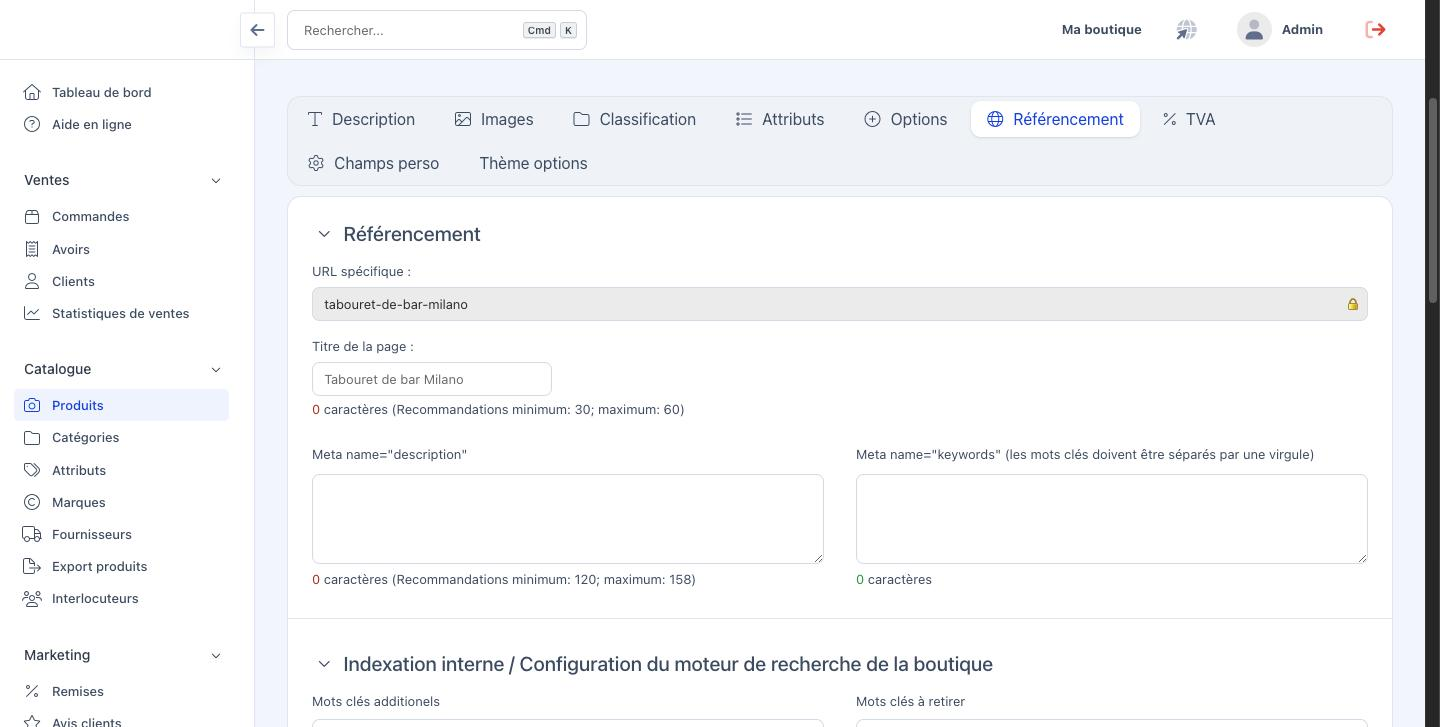Click the Rechercher search field

pyautogui.click(x=437, y=30)
